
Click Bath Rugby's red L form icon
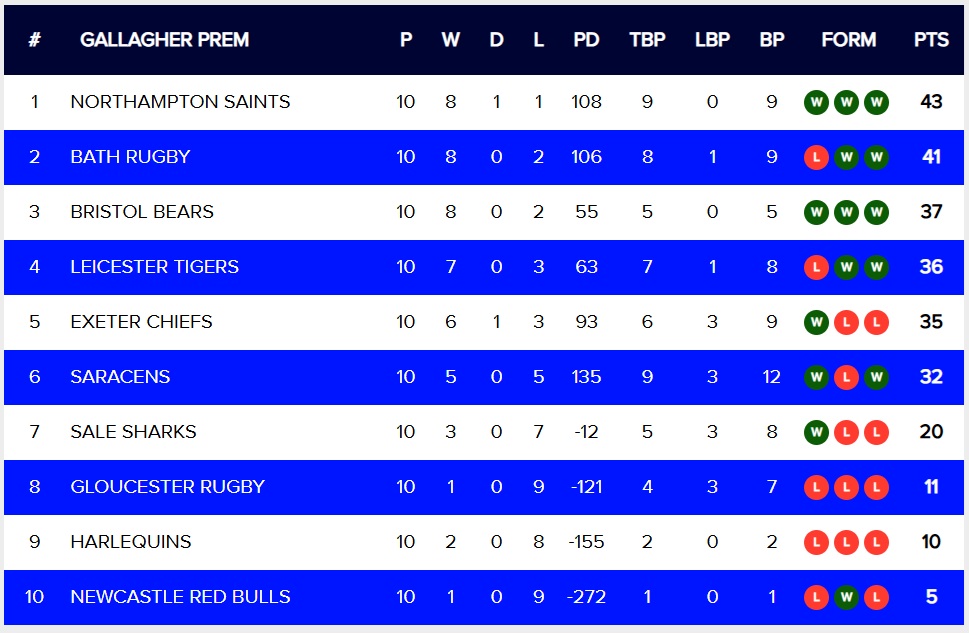817,157
